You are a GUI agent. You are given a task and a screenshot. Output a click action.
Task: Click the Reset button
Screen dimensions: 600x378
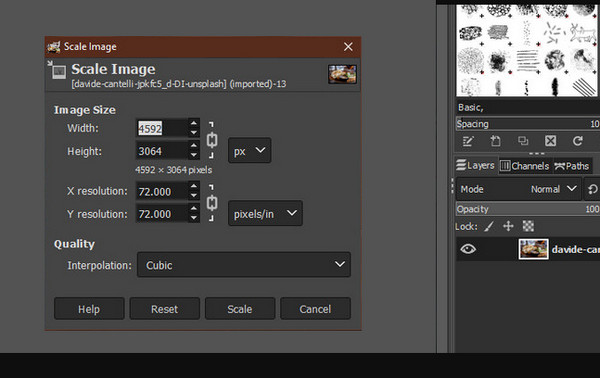(x=165, y=308)
